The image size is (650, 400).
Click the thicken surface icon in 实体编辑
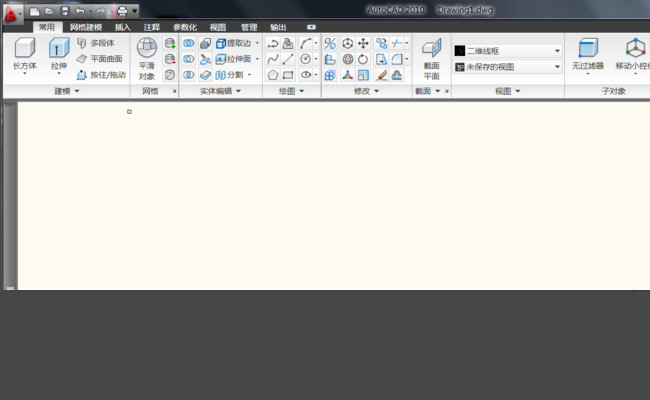(205, 75)
